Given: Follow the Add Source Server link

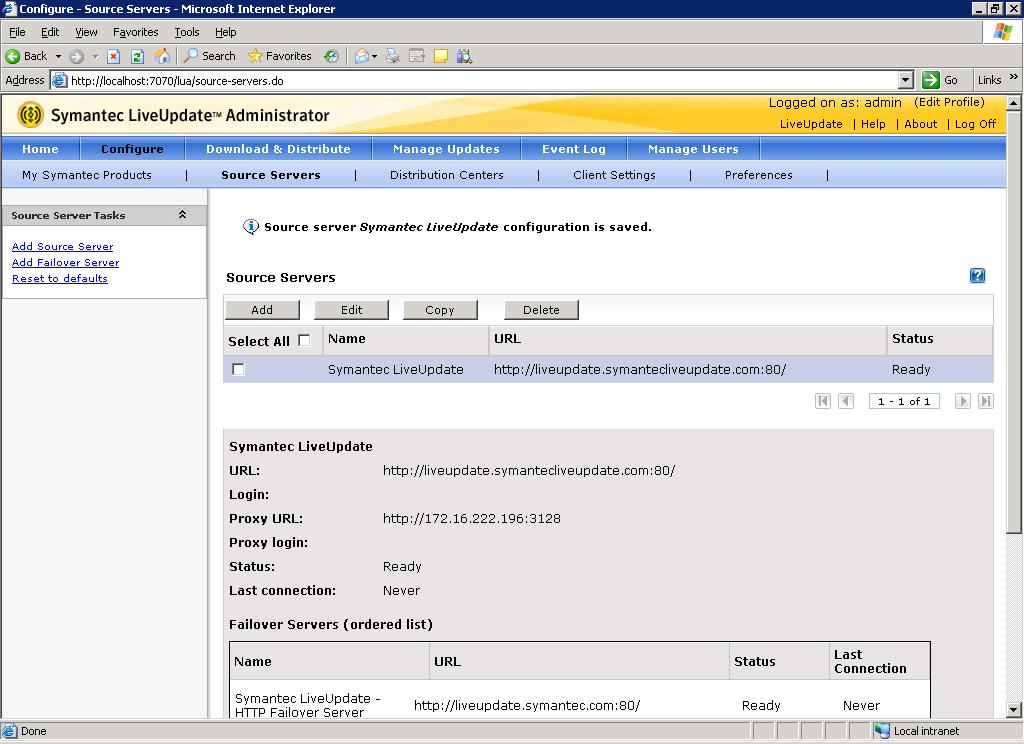Looking at the screenshot, I should [63, 246].
